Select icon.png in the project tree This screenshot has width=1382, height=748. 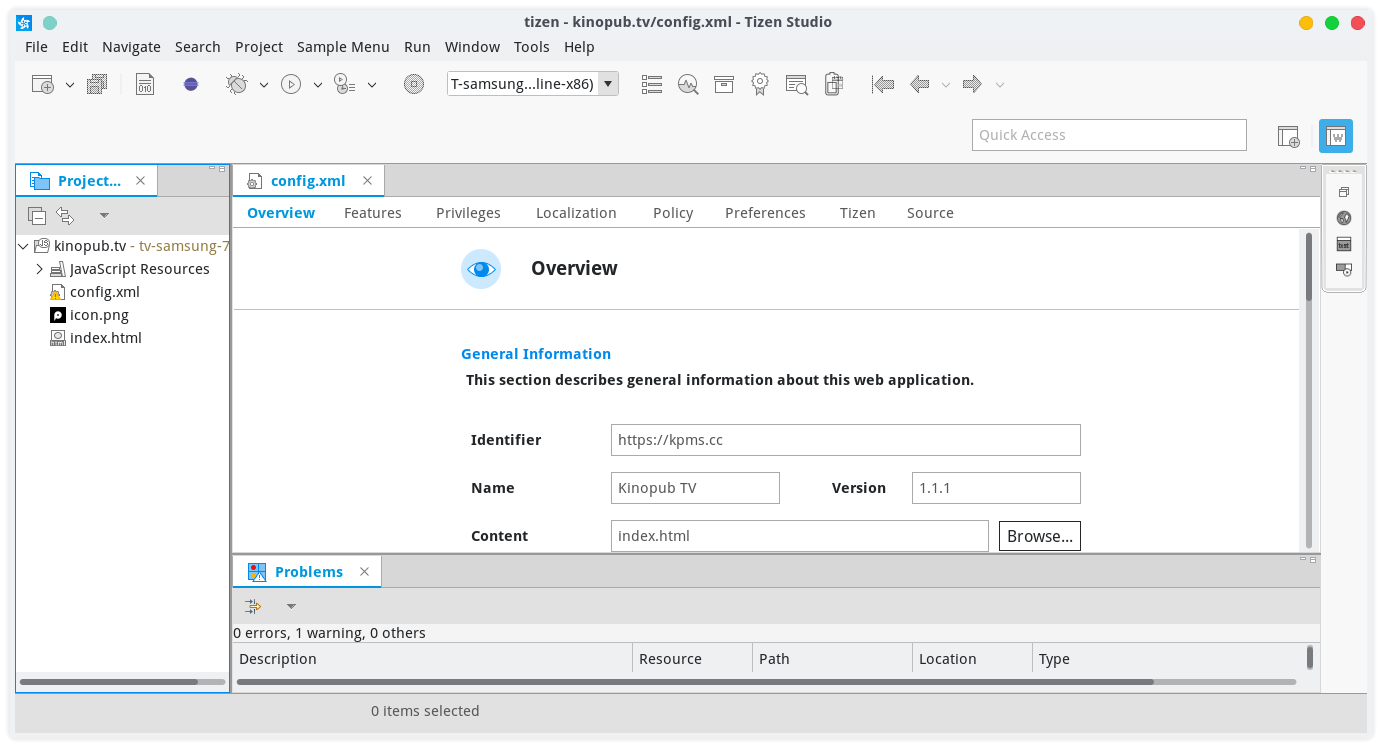99,315
